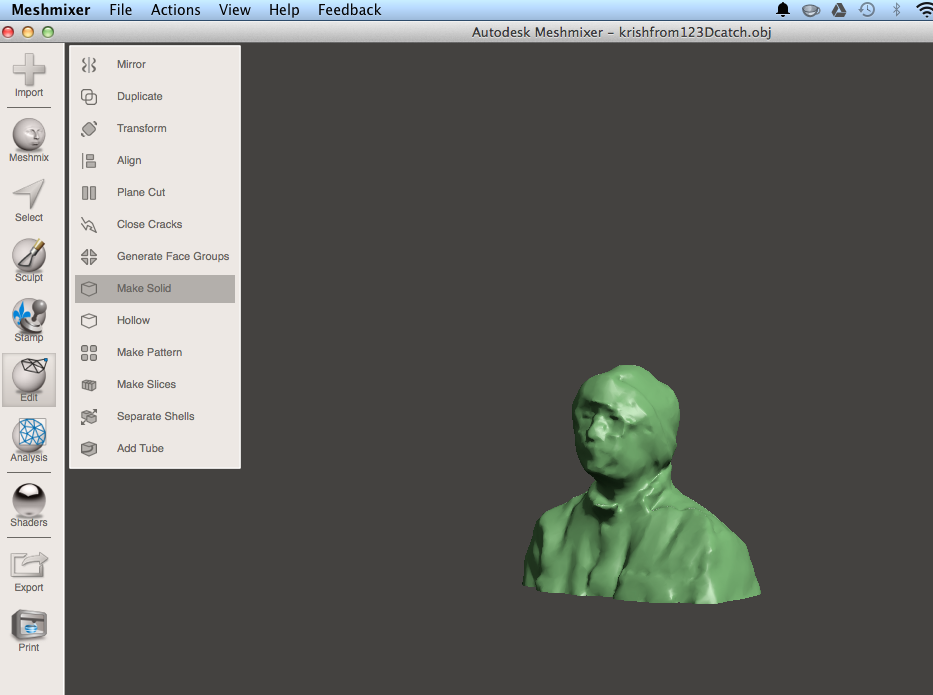Image resolution: width=933 pixels, height=695 pixels.
Task: Open the Meshmix parts library
Action: pos(29,139)
